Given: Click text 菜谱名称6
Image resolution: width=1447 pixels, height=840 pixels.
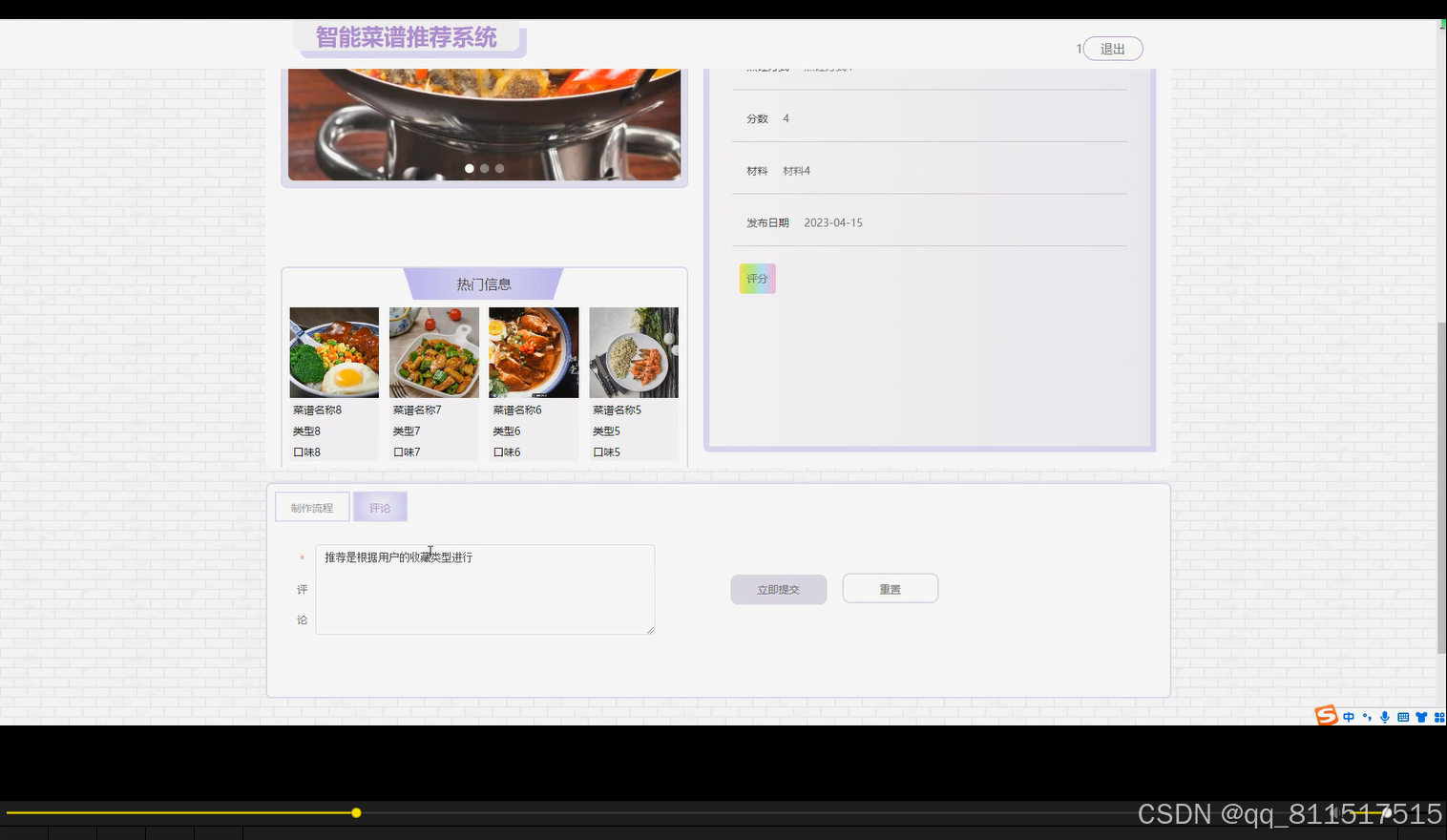Looking at the screenshot, I should pyautogui.click(x=517, y=410).
